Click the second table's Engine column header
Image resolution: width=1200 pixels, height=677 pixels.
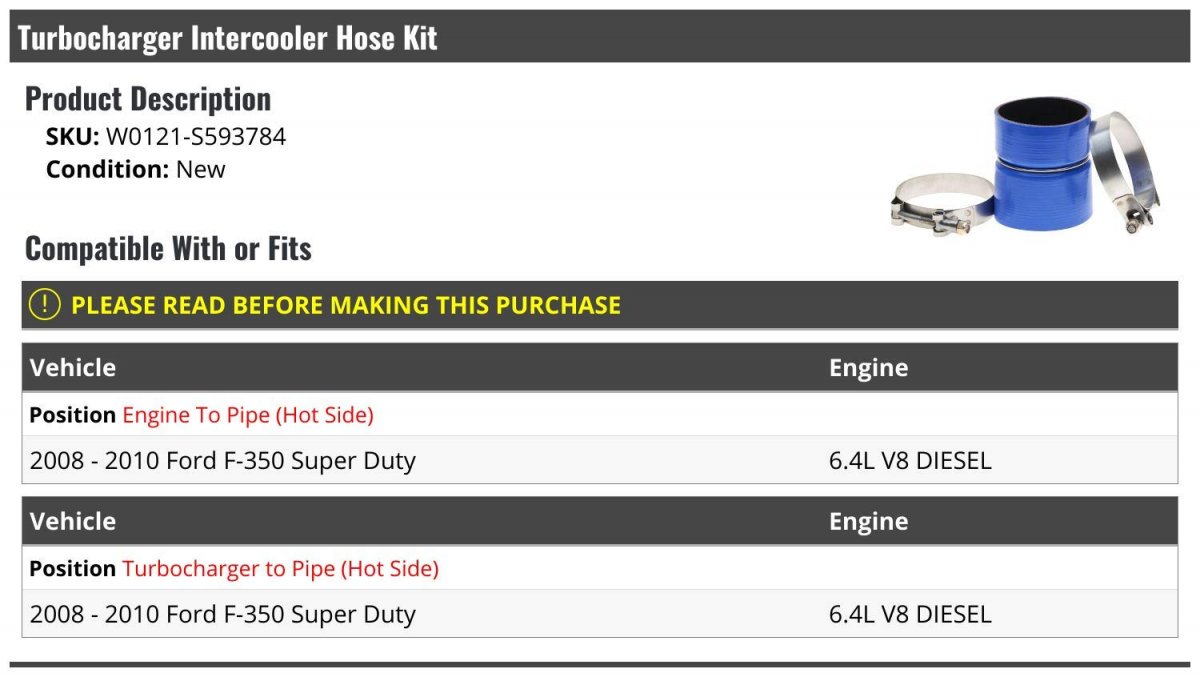pos(869,522)
